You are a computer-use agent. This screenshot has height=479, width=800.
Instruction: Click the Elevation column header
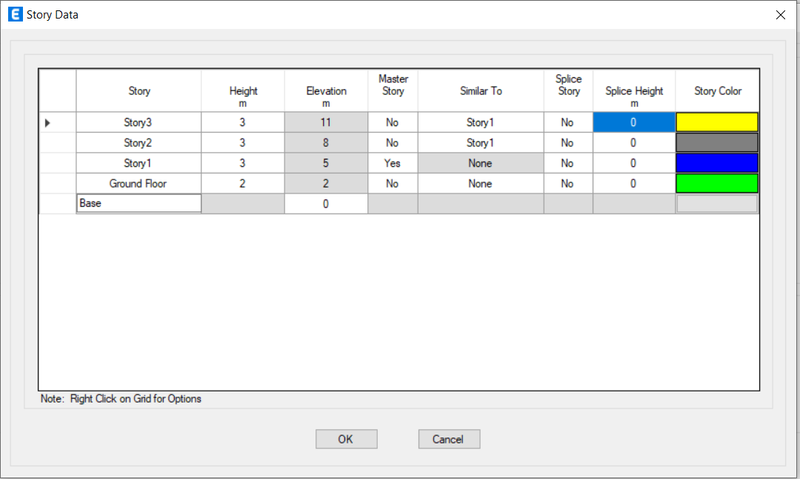(326, 91)
